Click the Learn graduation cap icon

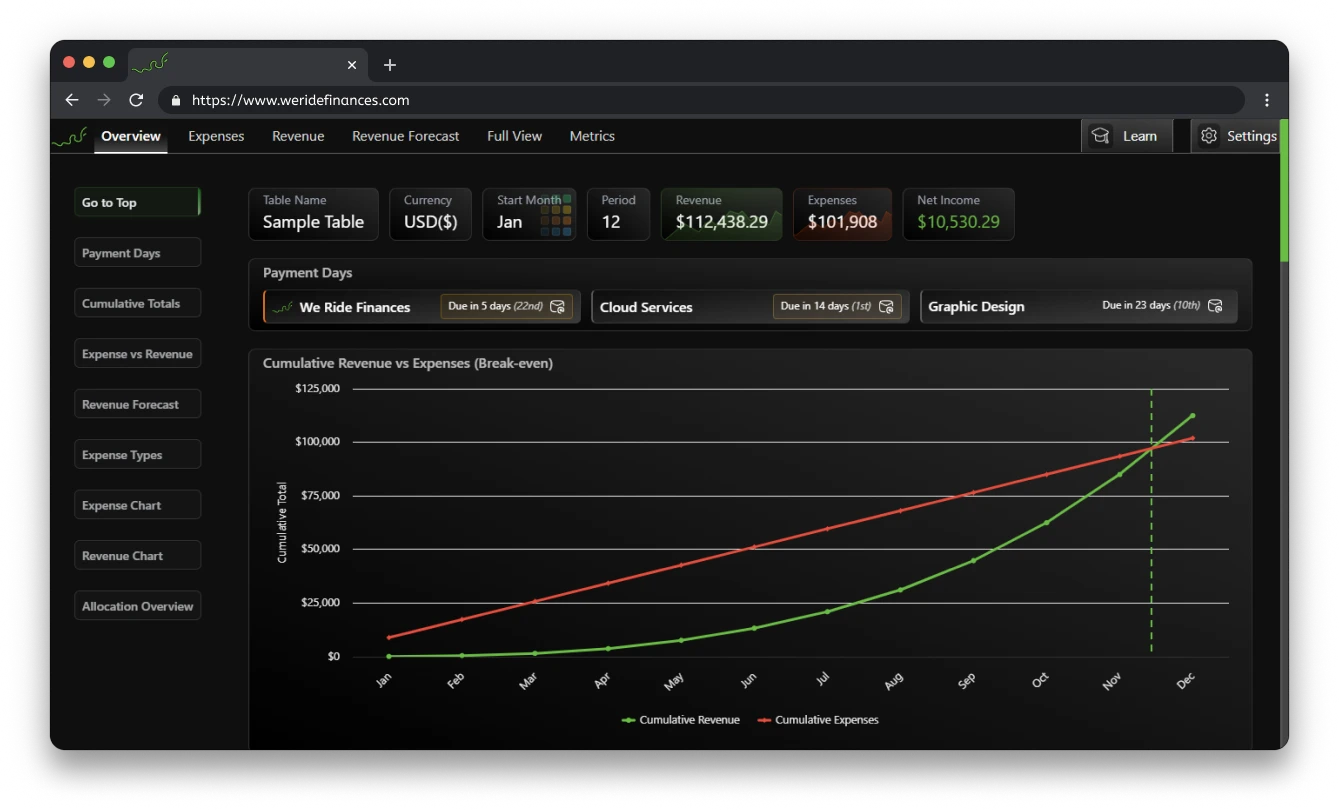tap(1101, 136)
